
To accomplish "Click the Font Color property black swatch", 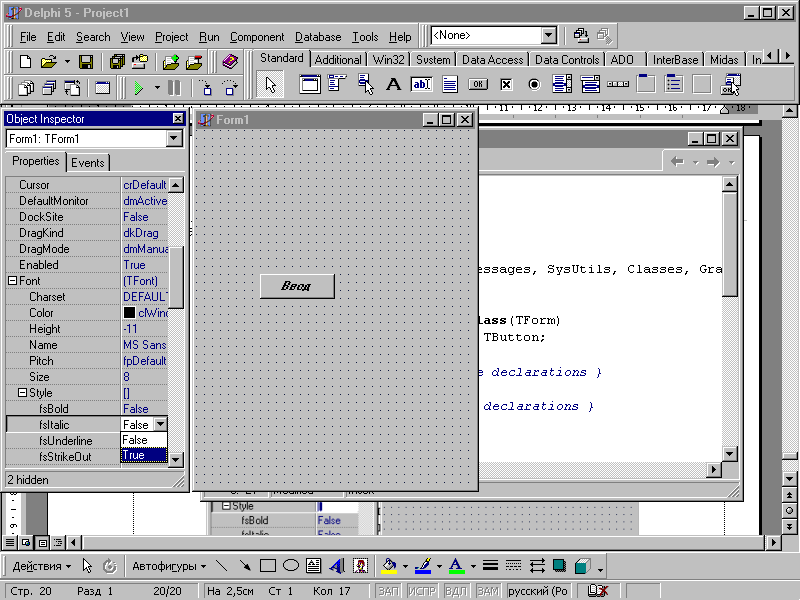I will (x=129, y=313).
